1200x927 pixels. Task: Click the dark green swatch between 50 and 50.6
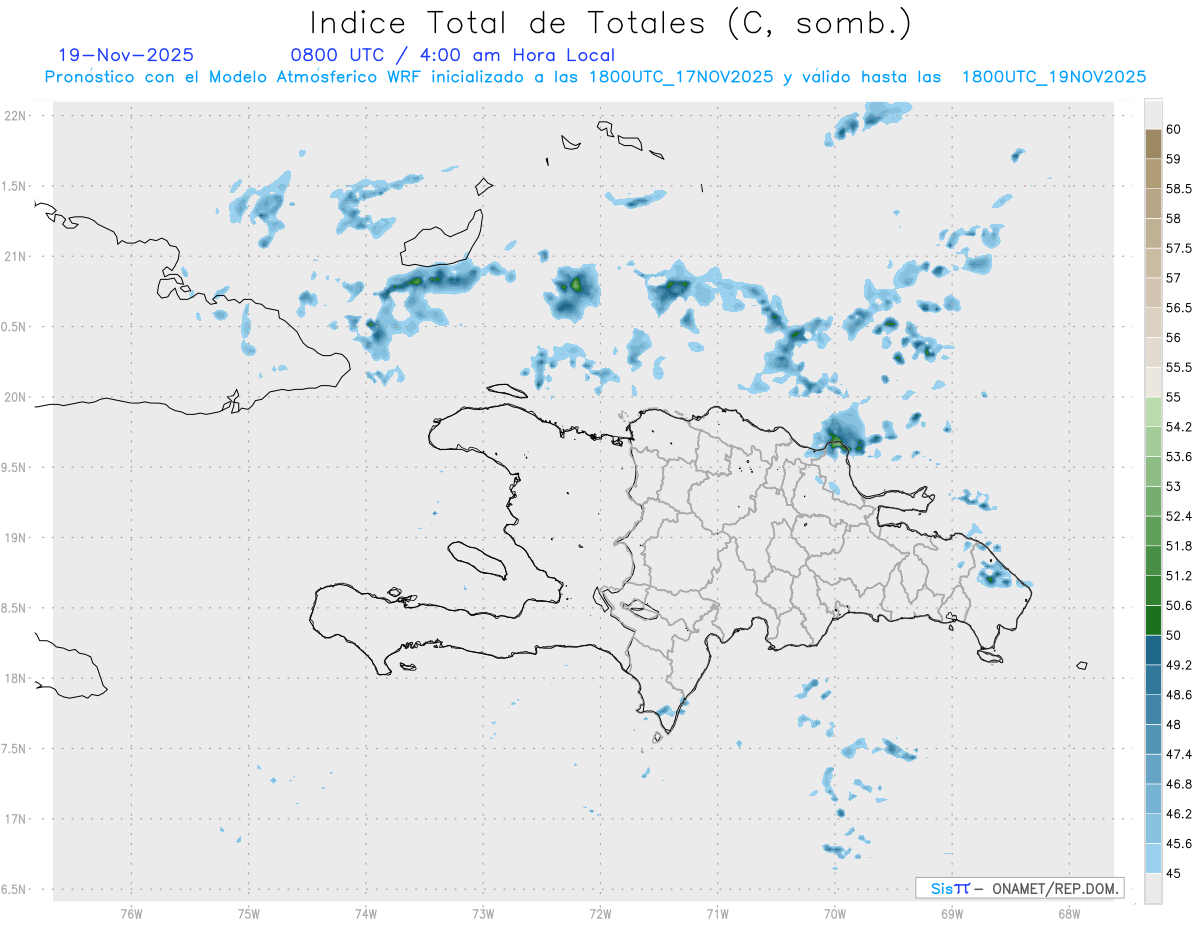(x=1153, y=621)
